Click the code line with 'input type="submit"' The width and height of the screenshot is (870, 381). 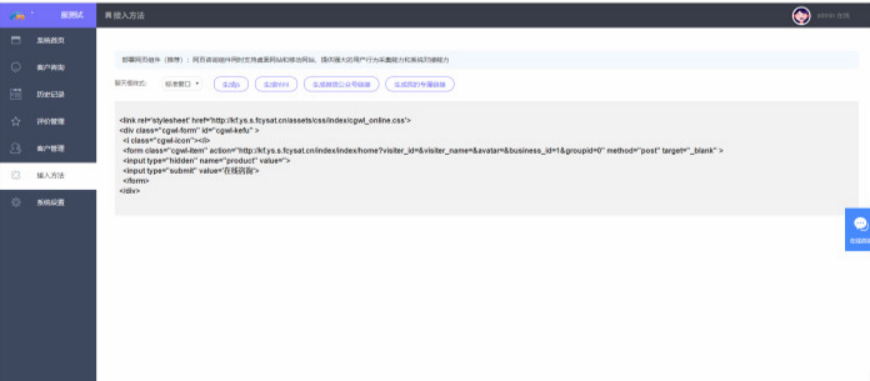point(191,171)
